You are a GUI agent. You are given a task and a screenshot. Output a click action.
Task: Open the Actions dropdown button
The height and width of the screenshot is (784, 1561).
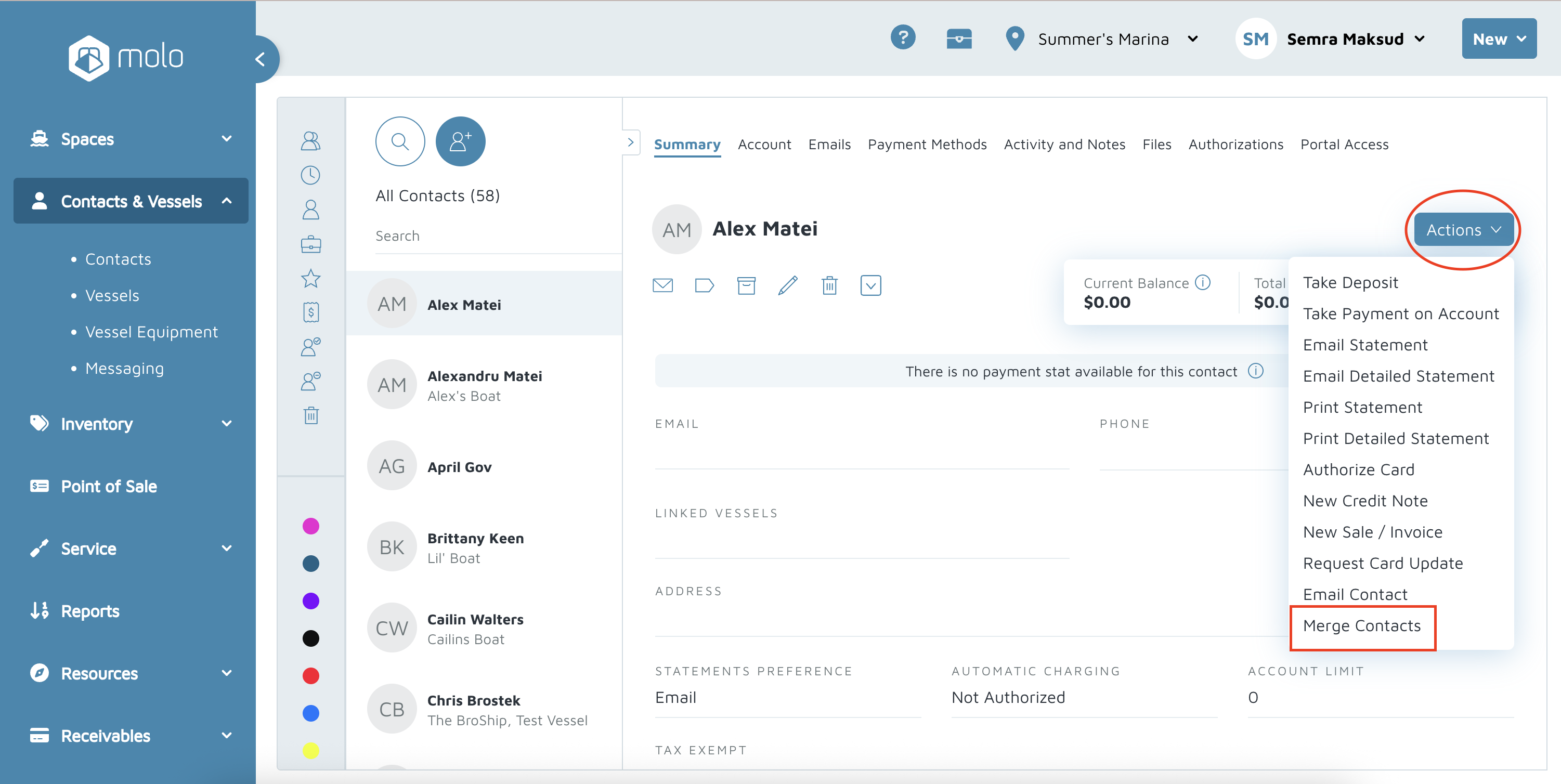(x=1463, y=230)
